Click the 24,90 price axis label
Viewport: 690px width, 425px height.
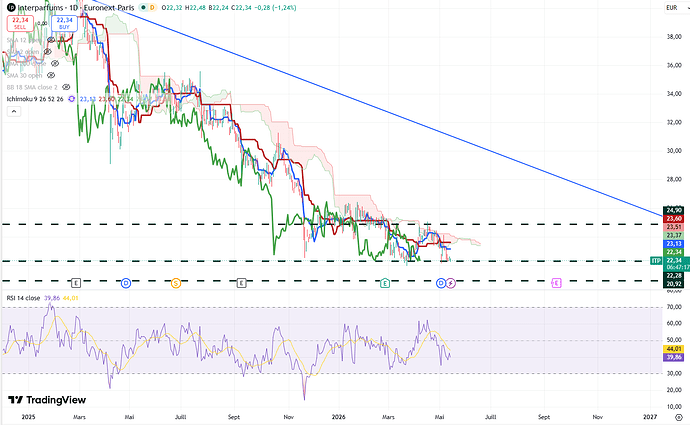click(674, 210)
